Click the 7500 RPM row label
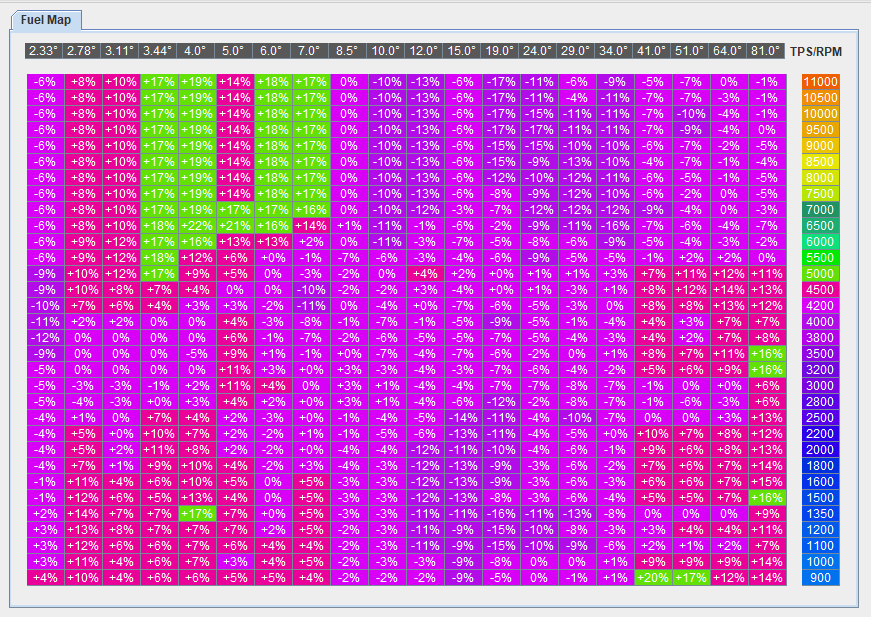The width and height of the screenshot is (871, 617). tap(820, 194)
